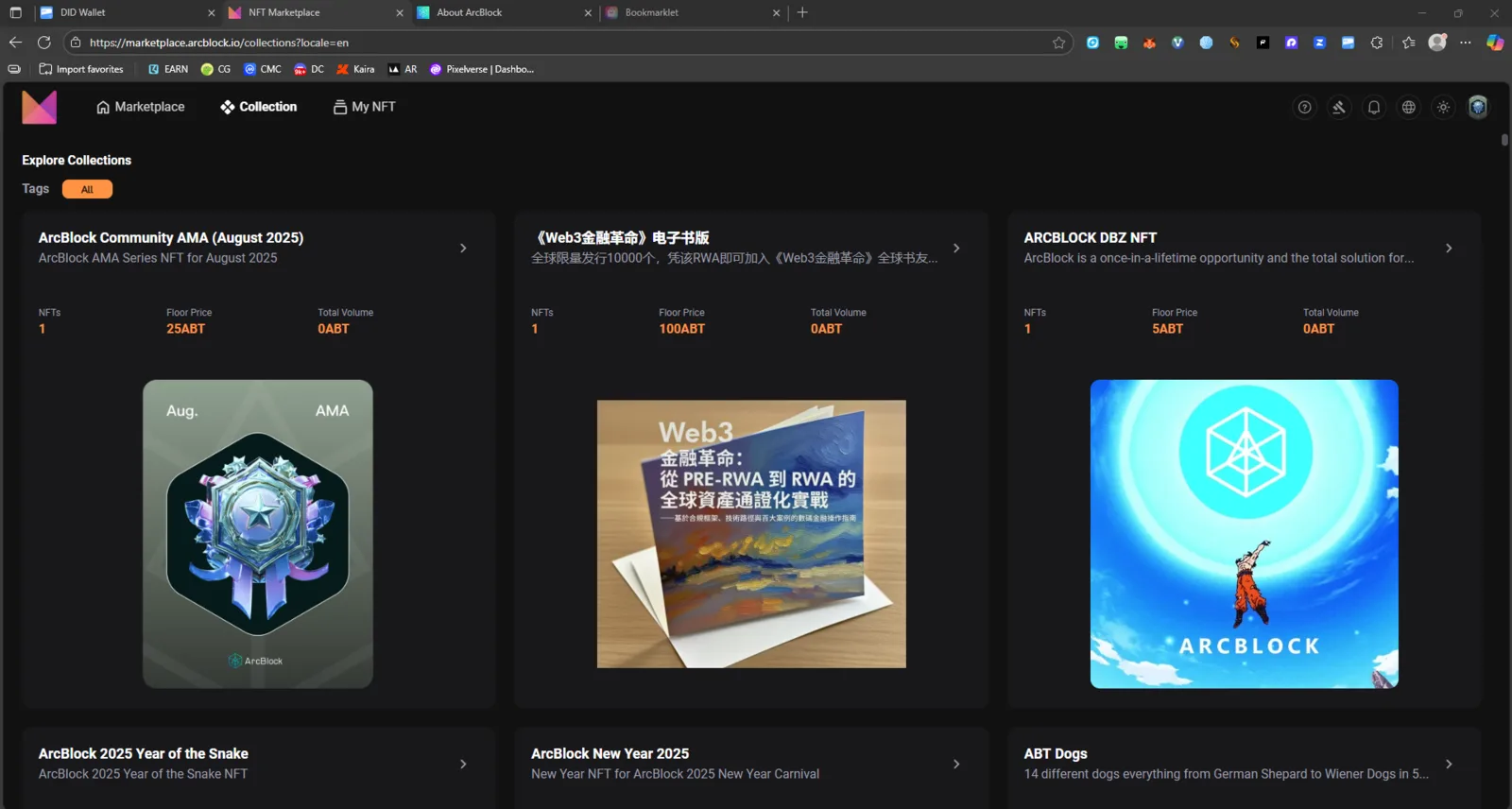This screenshot has width=1512, height=809.
Task: Click Import favorites in bookmarks bar
Action: (x=81, y=69)
